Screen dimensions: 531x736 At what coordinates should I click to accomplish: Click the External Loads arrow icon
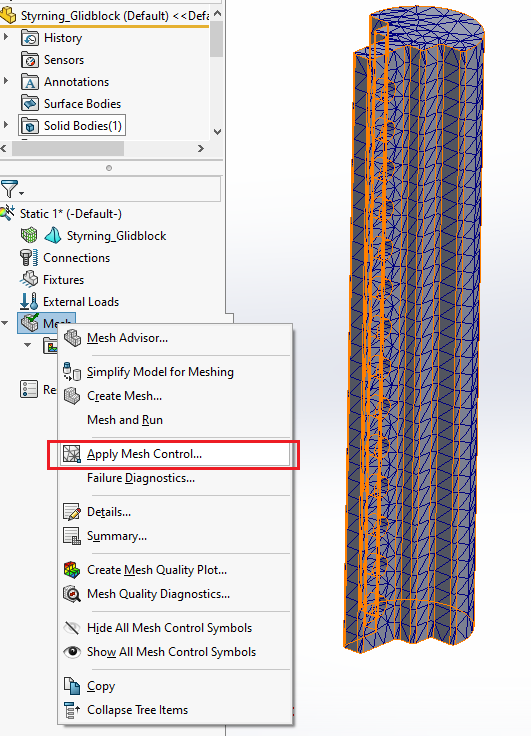(x=29, y=301)
